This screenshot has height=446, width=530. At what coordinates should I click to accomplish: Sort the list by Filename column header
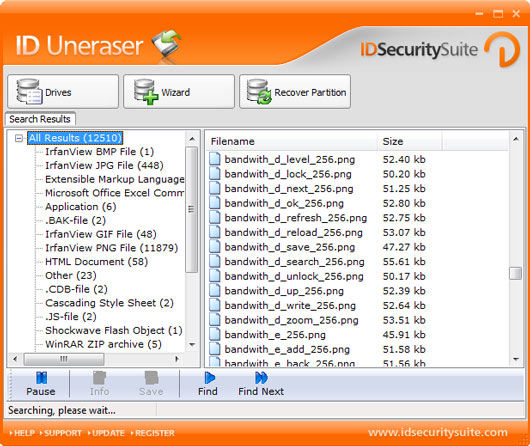click(x=292, y=141)
